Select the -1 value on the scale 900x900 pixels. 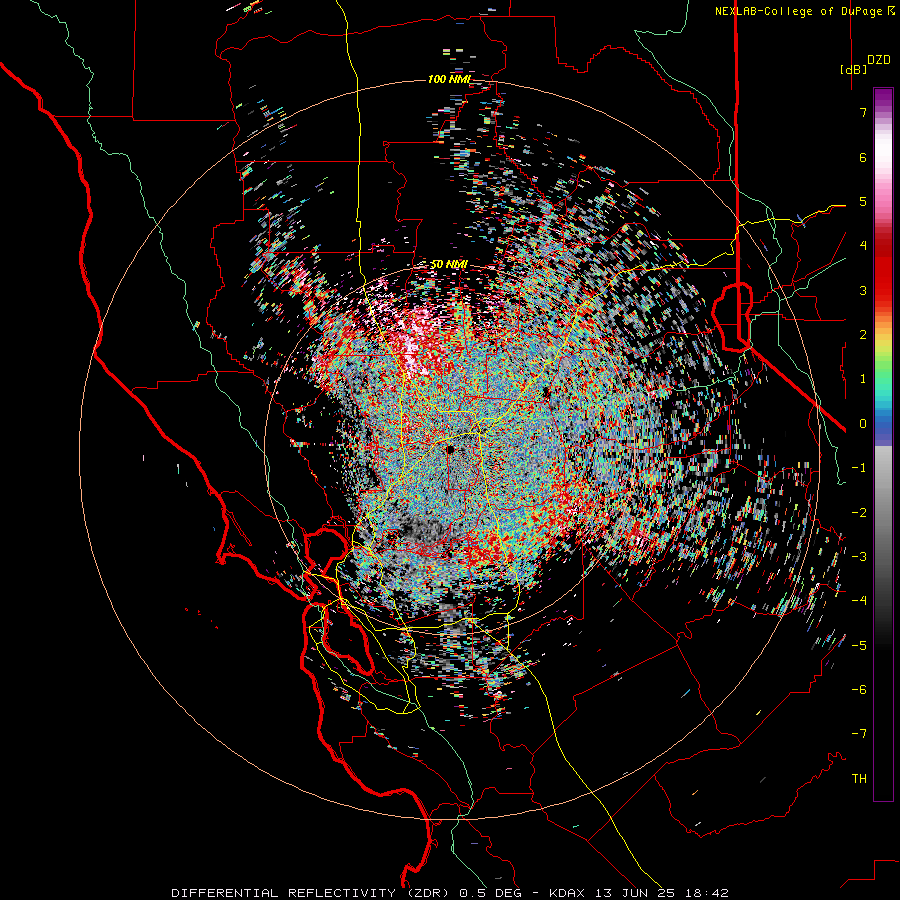click(x=859, y=468)
